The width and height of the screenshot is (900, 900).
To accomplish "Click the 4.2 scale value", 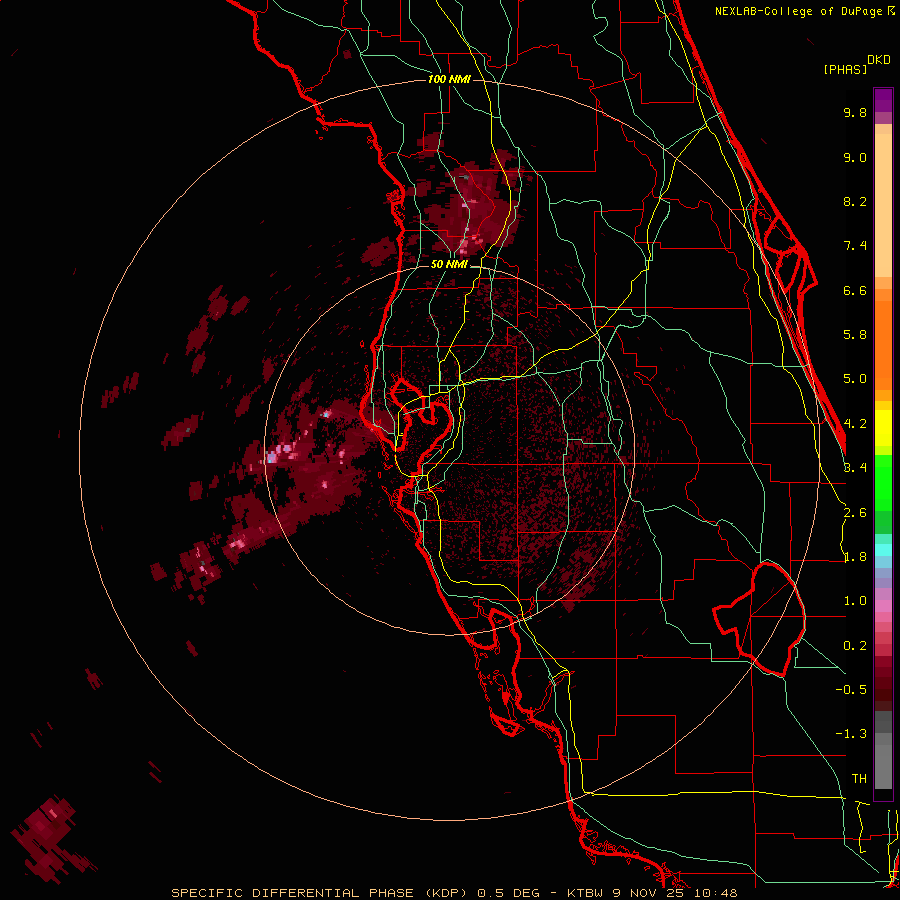I will pyautogui.click(x=855, y=424).
